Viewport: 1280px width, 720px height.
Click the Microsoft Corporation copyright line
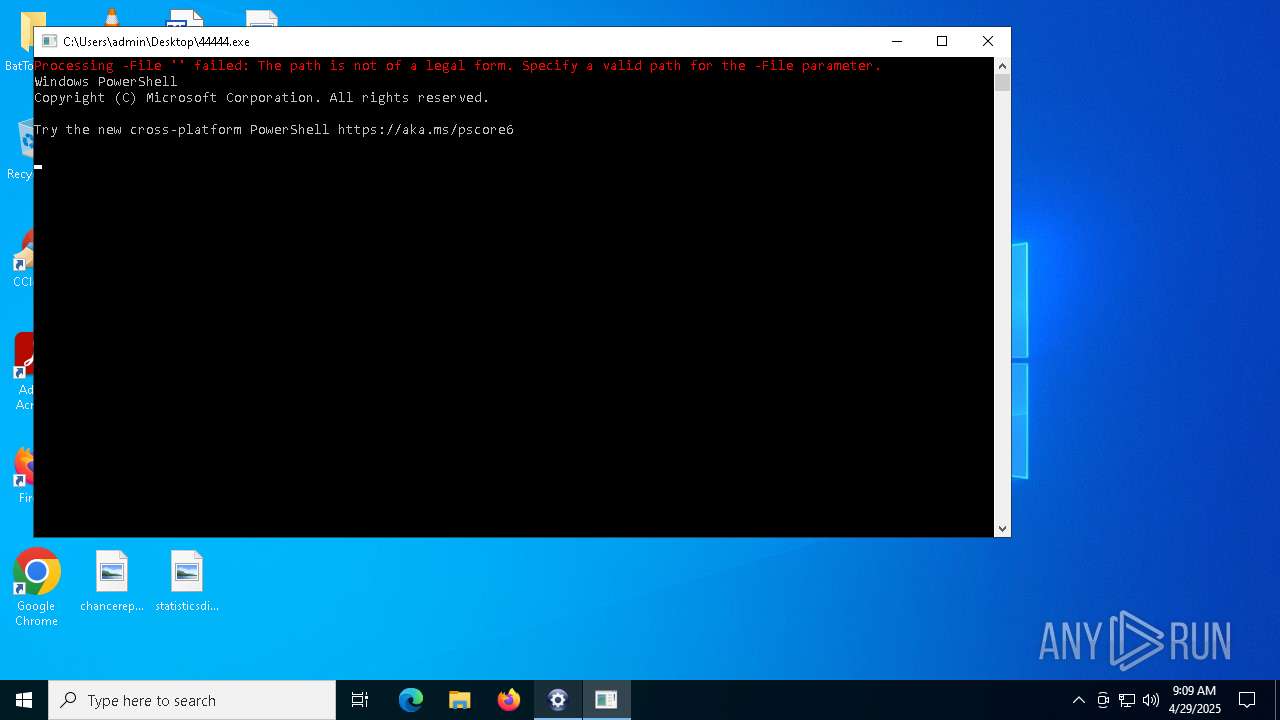262,98
